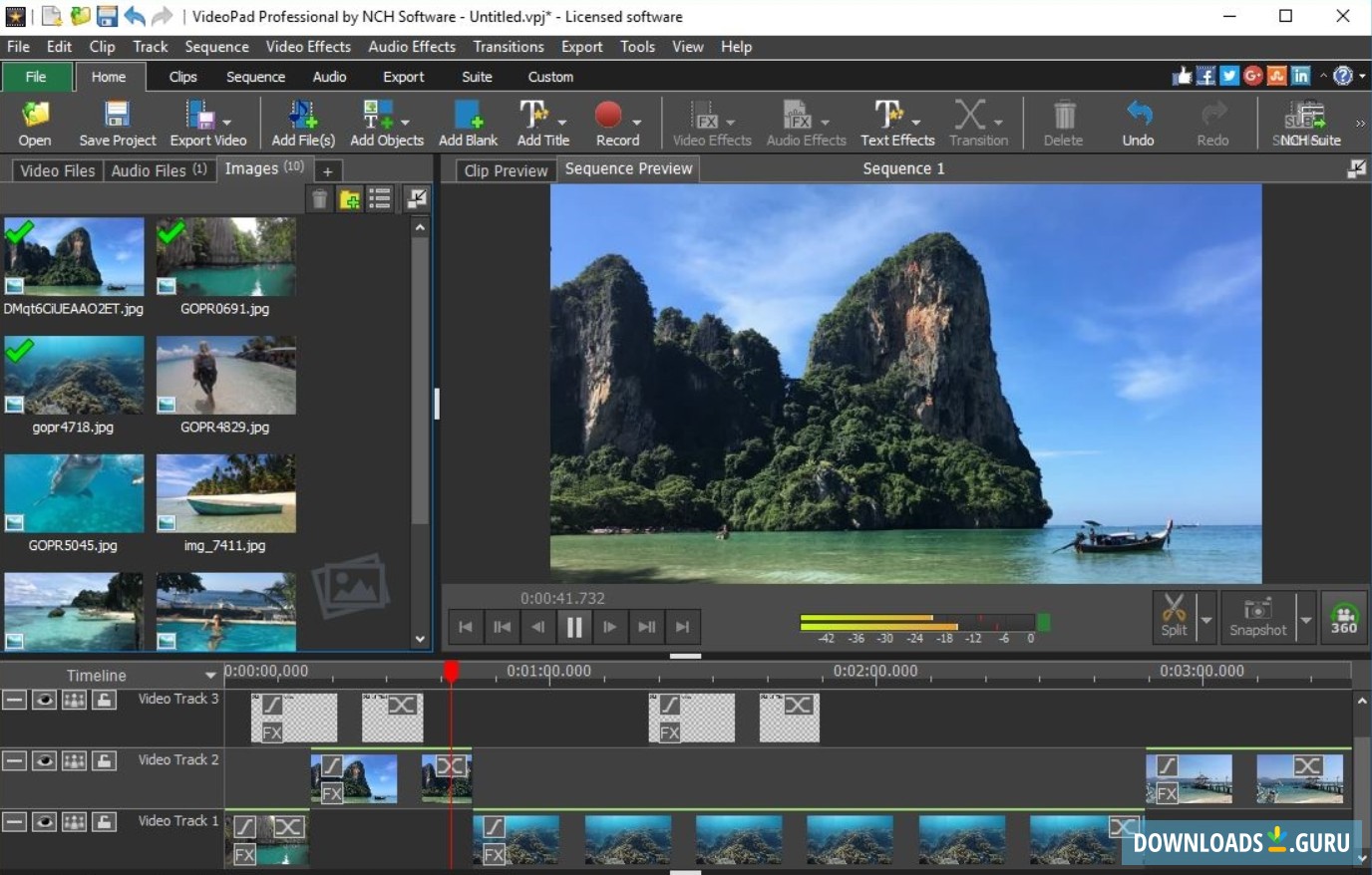
Task: Open the Text Effects tool
Action: (889, 116)
